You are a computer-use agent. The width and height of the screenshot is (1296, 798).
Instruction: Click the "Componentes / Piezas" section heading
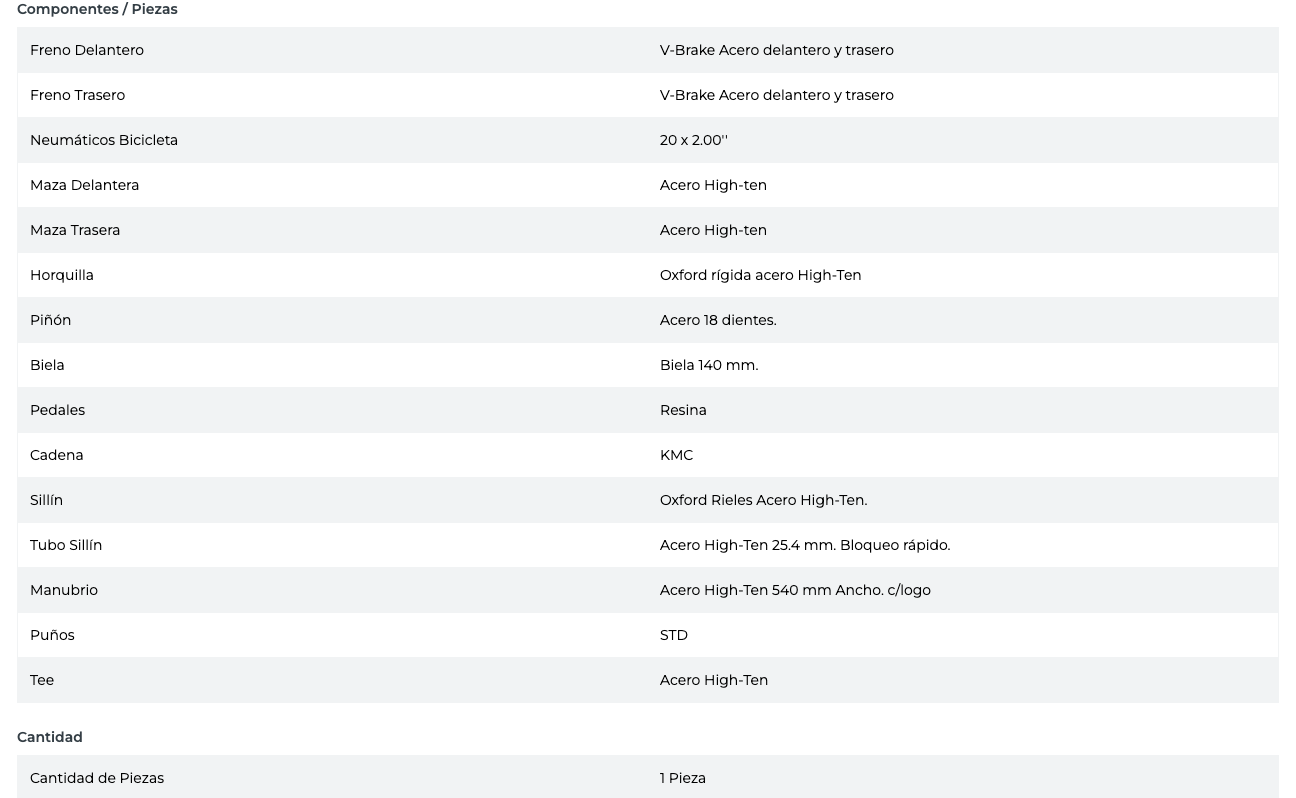pos(97,9)
